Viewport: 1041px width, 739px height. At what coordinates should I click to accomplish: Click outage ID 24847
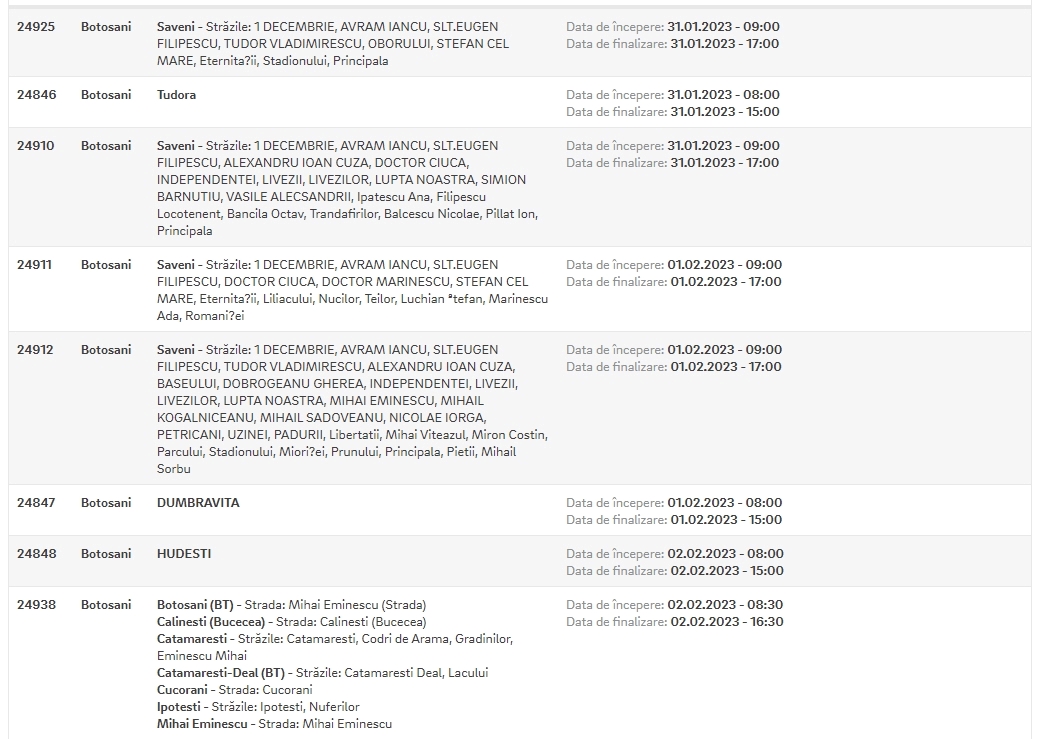37,503
